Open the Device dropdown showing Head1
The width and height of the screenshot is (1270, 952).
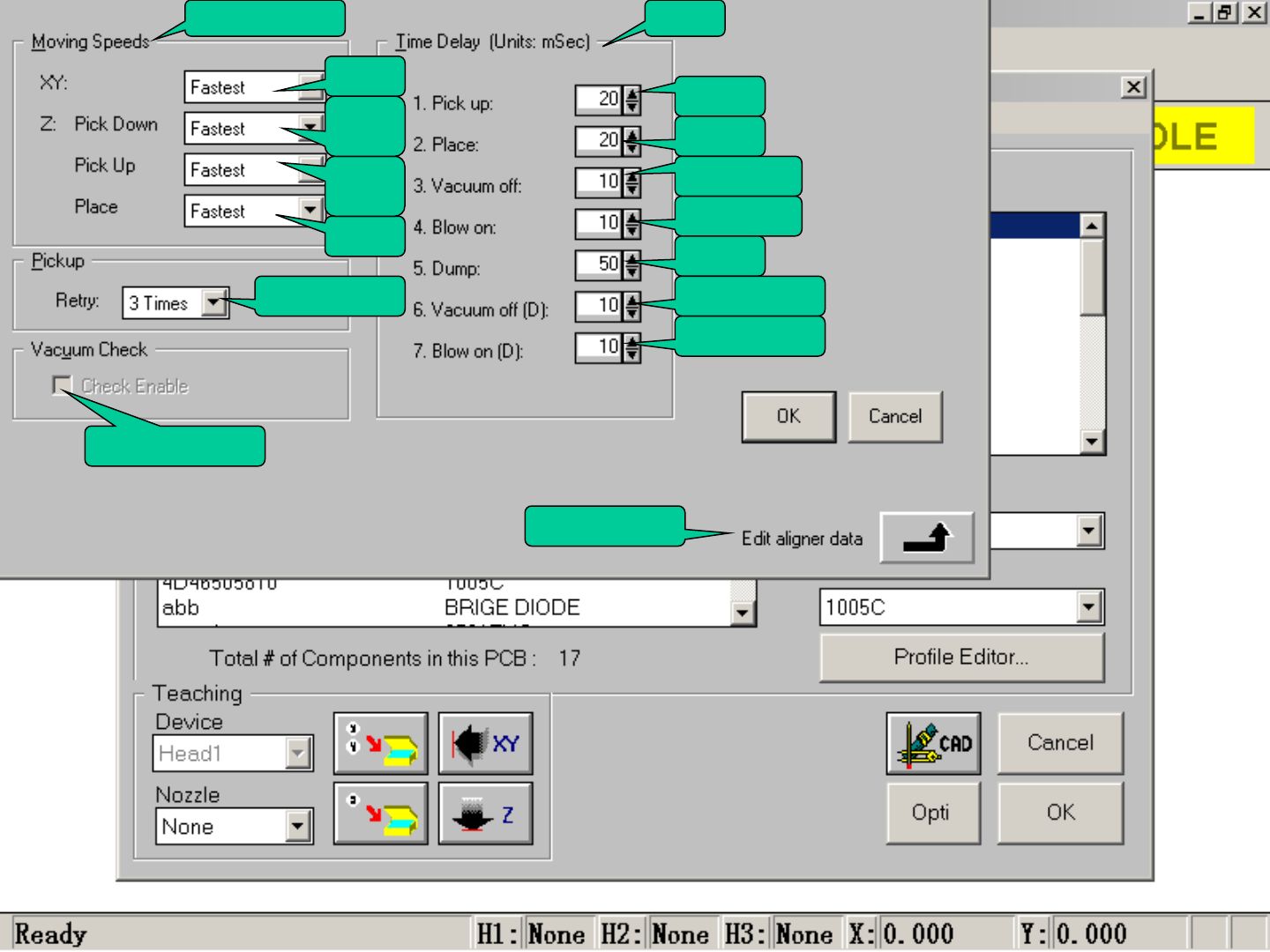(298, 754)
